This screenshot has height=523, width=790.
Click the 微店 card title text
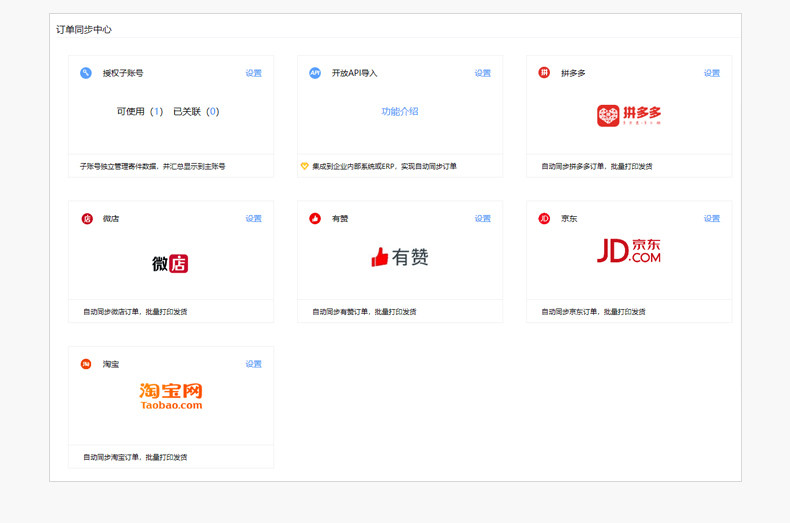point(111,219)
